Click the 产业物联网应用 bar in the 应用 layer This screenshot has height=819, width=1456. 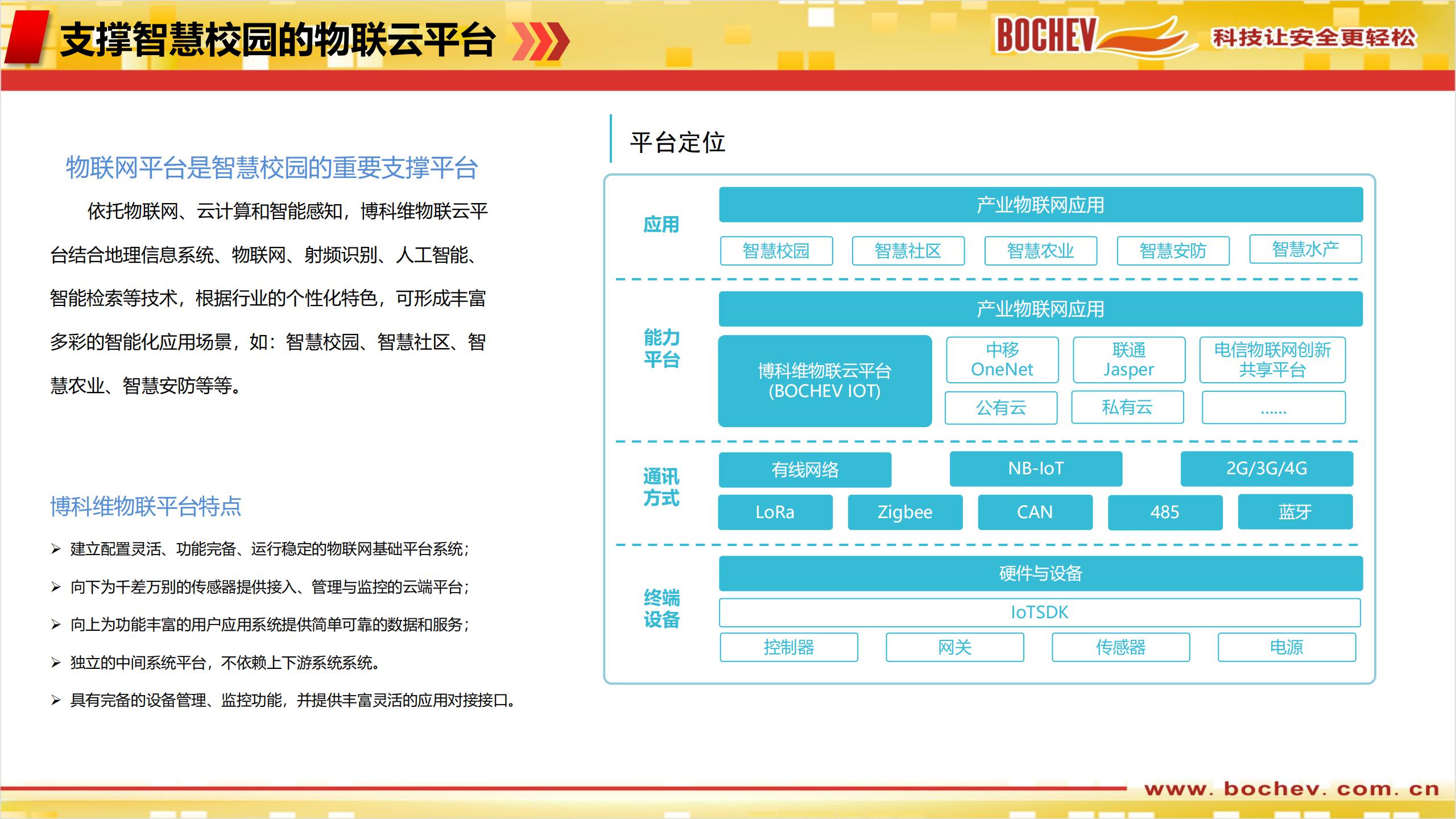pyautogui.click(x=1041, y=205)
